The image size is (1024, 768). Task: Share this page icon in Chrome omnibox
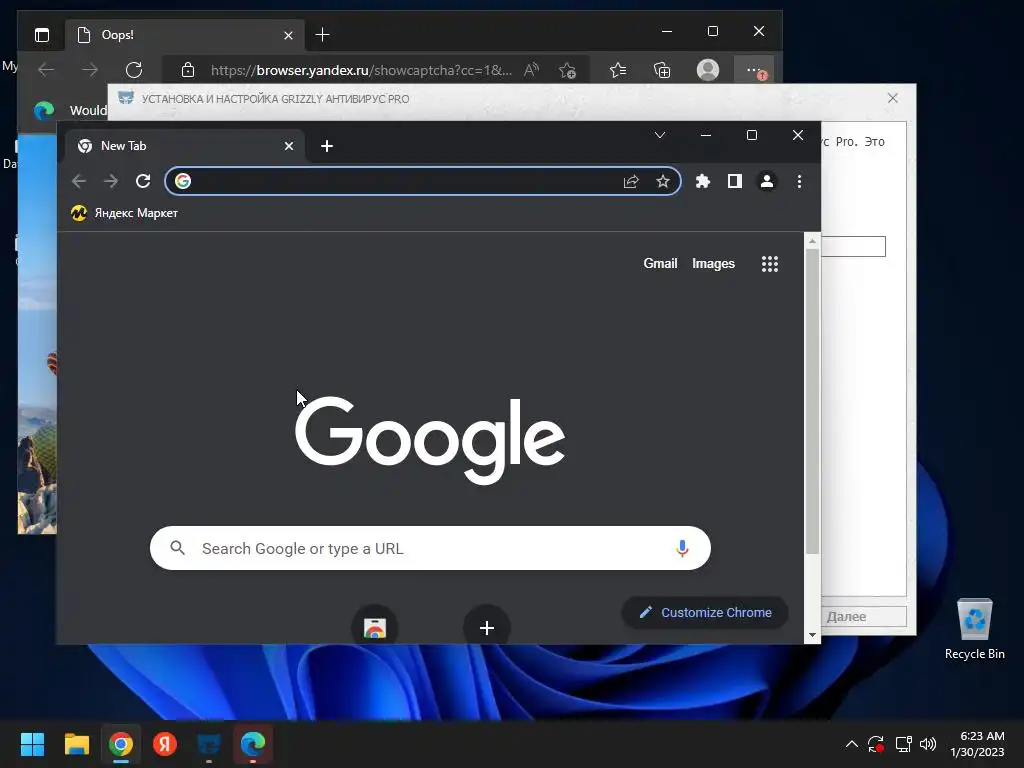point(631,182)
